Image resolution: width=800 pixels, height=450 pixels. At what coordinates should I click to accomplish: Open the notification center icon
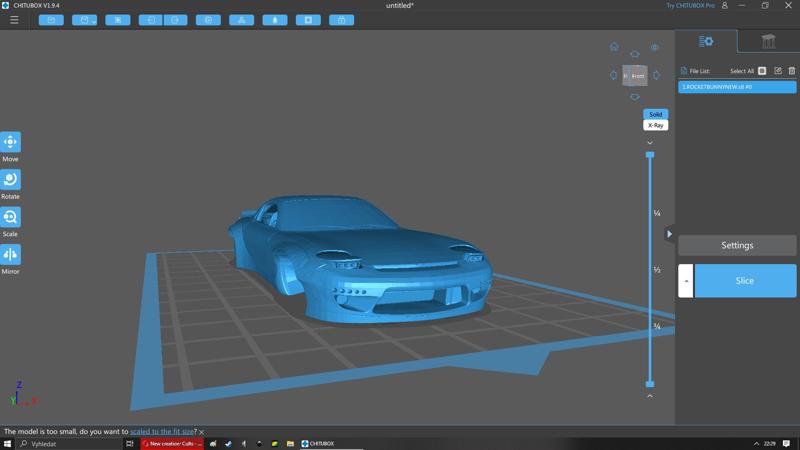786,444
